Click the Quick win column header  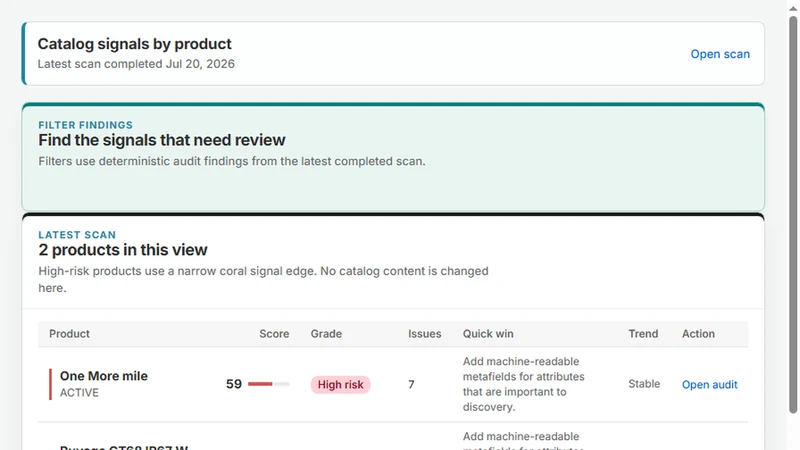[488, 334]
